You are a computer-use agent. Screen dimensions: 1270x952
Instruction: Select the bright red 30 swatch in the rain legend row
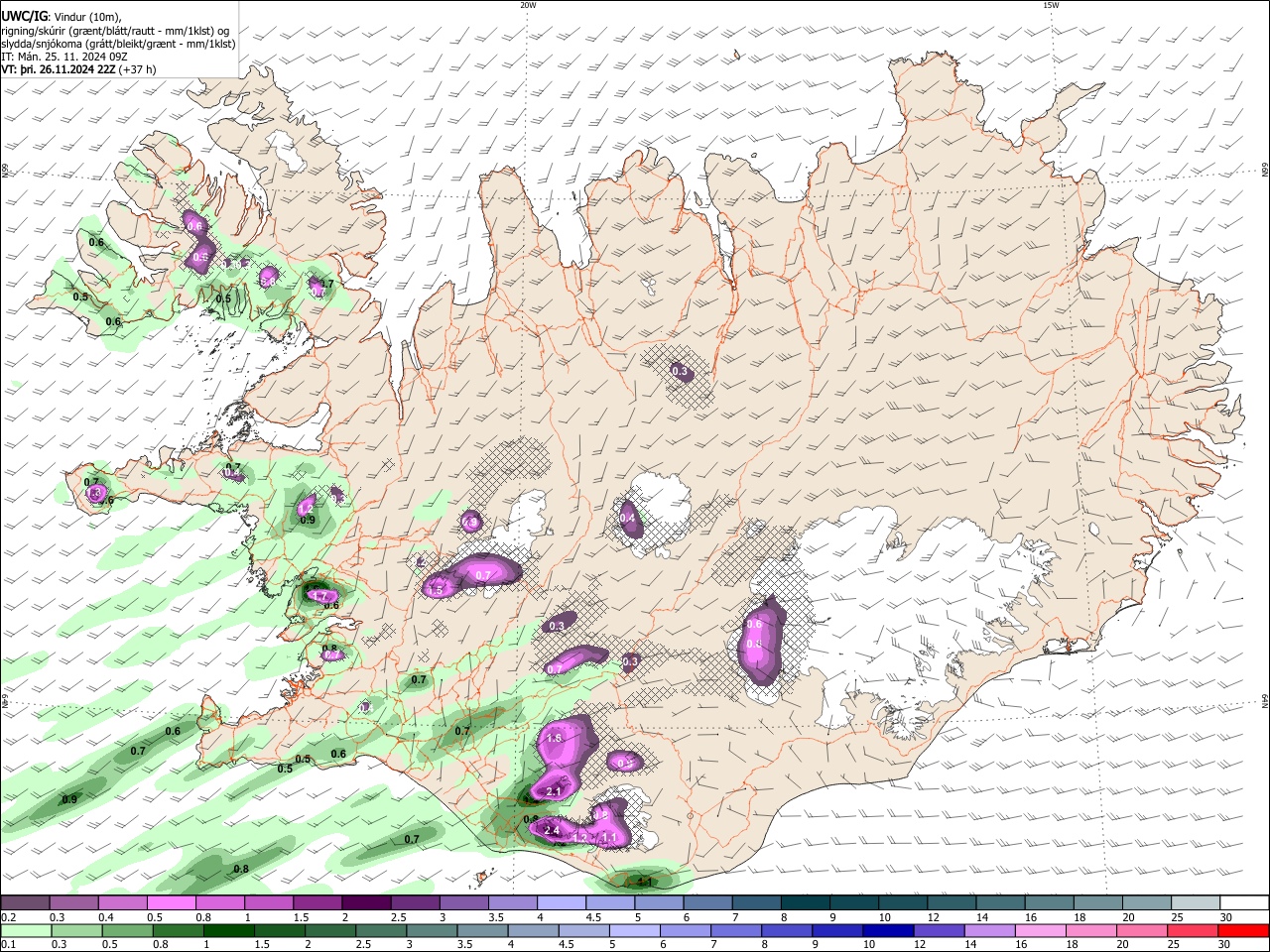tap(1243, 930)
